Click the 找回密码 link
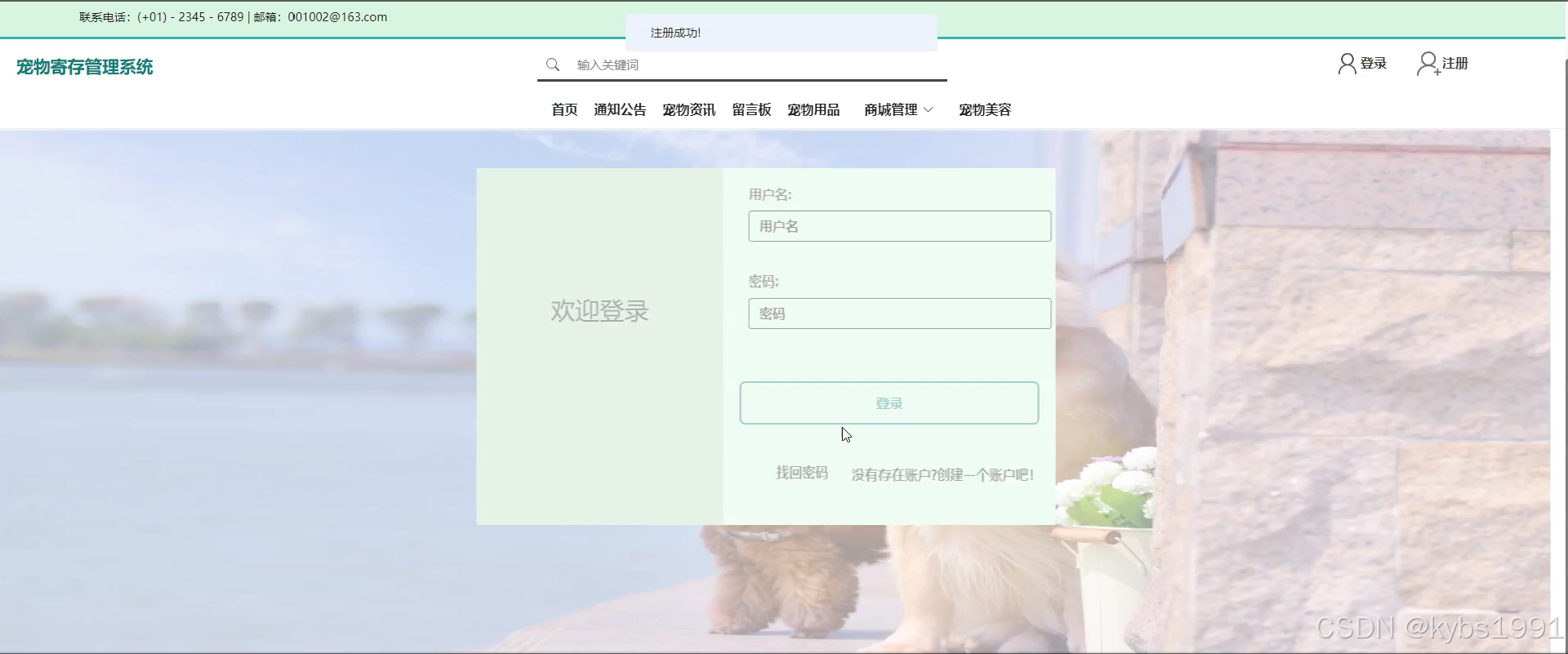1568x654 pixels. coord(802,473)
